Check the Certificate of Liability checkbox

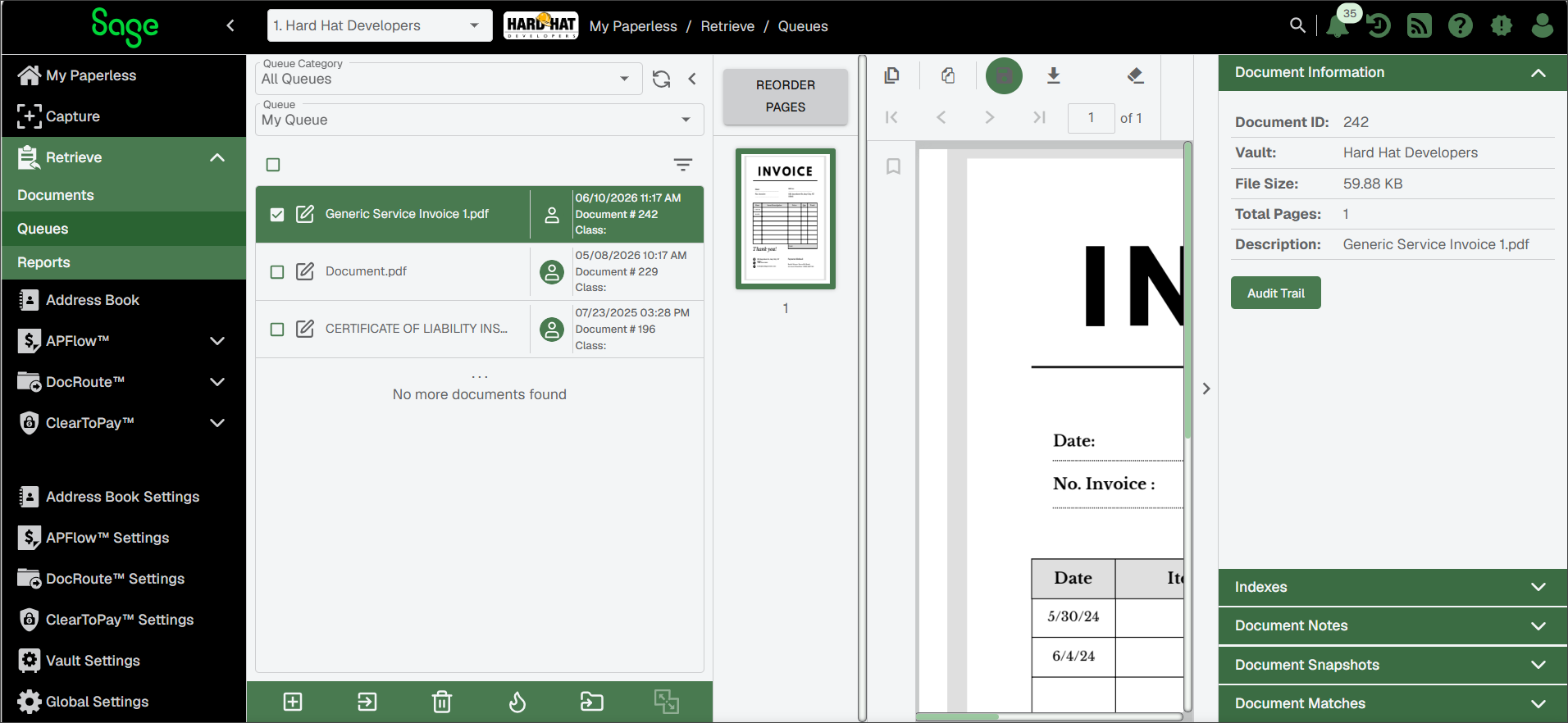pyautogui.click(x=277, y=329)
